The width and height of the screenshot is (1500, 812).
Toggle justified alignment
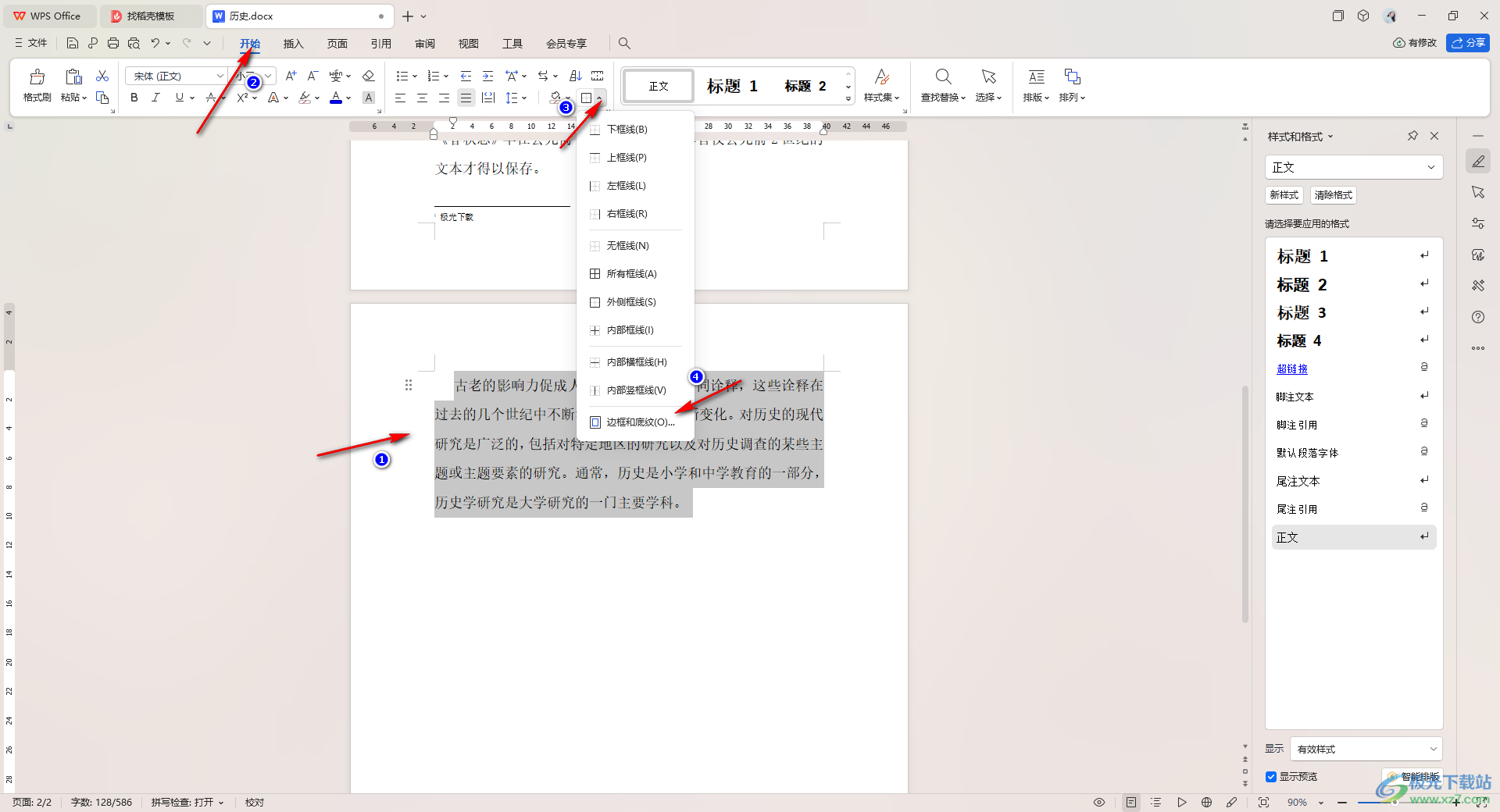coord(466,98)
